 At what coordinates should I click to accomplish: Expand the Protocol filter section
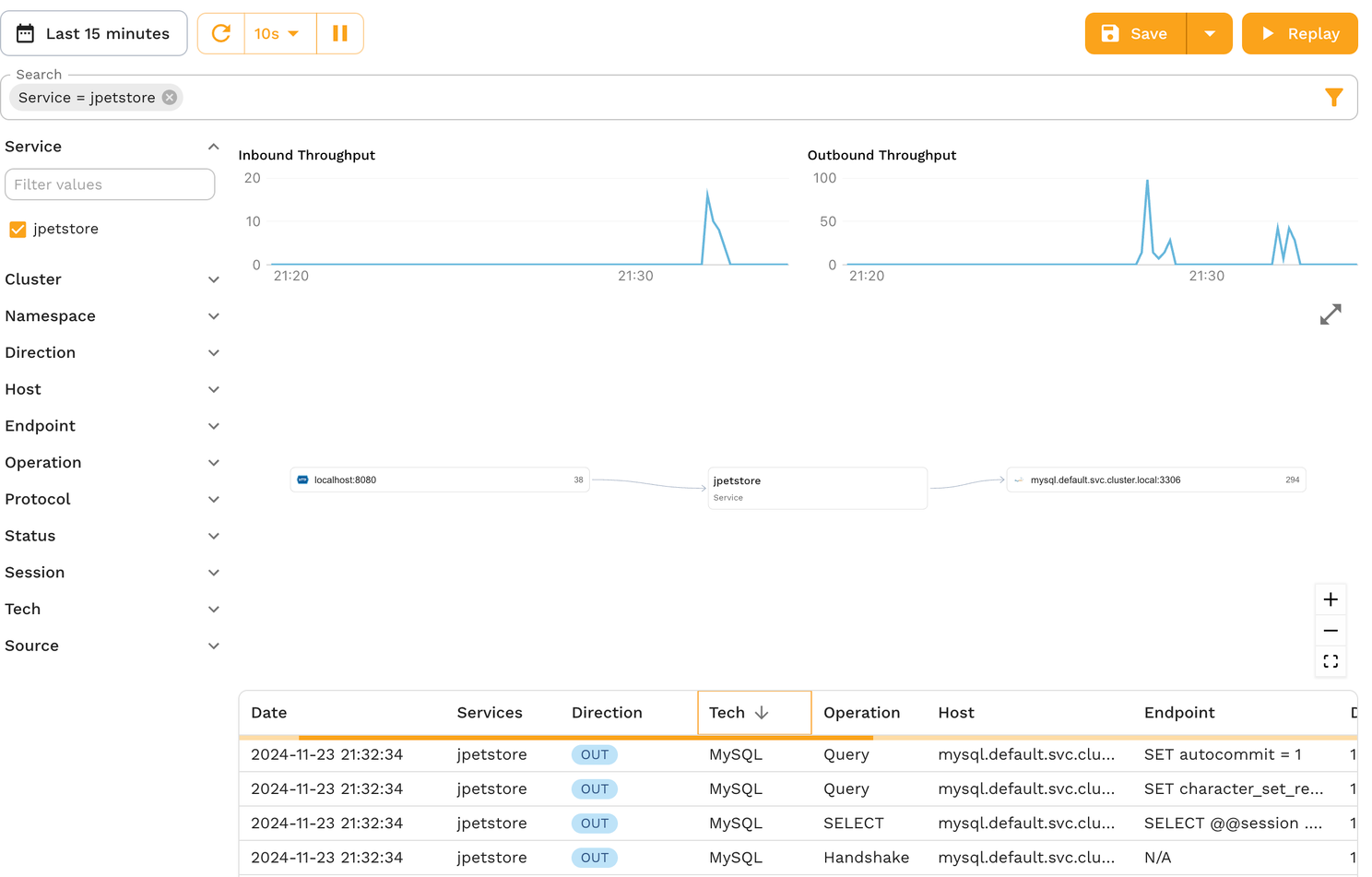click(x=213, y=500)
